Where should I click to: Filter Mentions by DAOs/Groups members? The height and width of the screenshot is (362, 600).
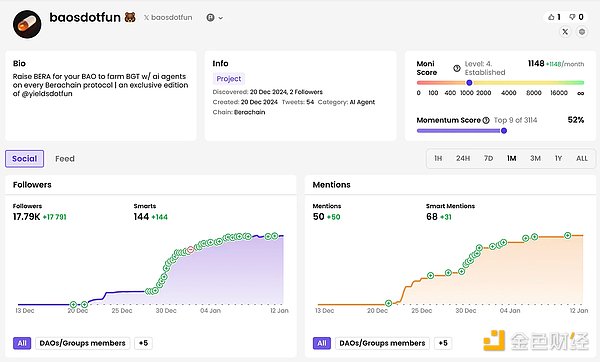(x=382, y=343)
